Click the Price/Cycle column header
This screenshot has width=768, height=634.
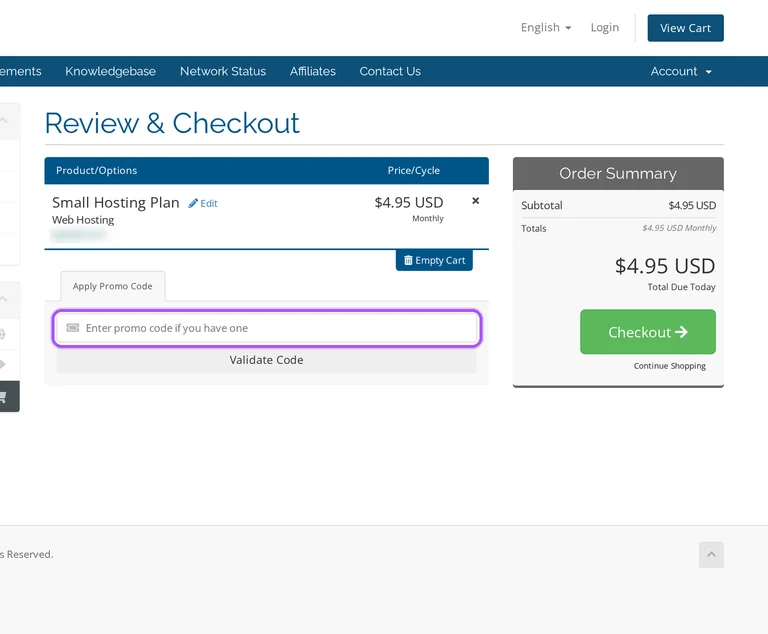click(x=413, y=171)
